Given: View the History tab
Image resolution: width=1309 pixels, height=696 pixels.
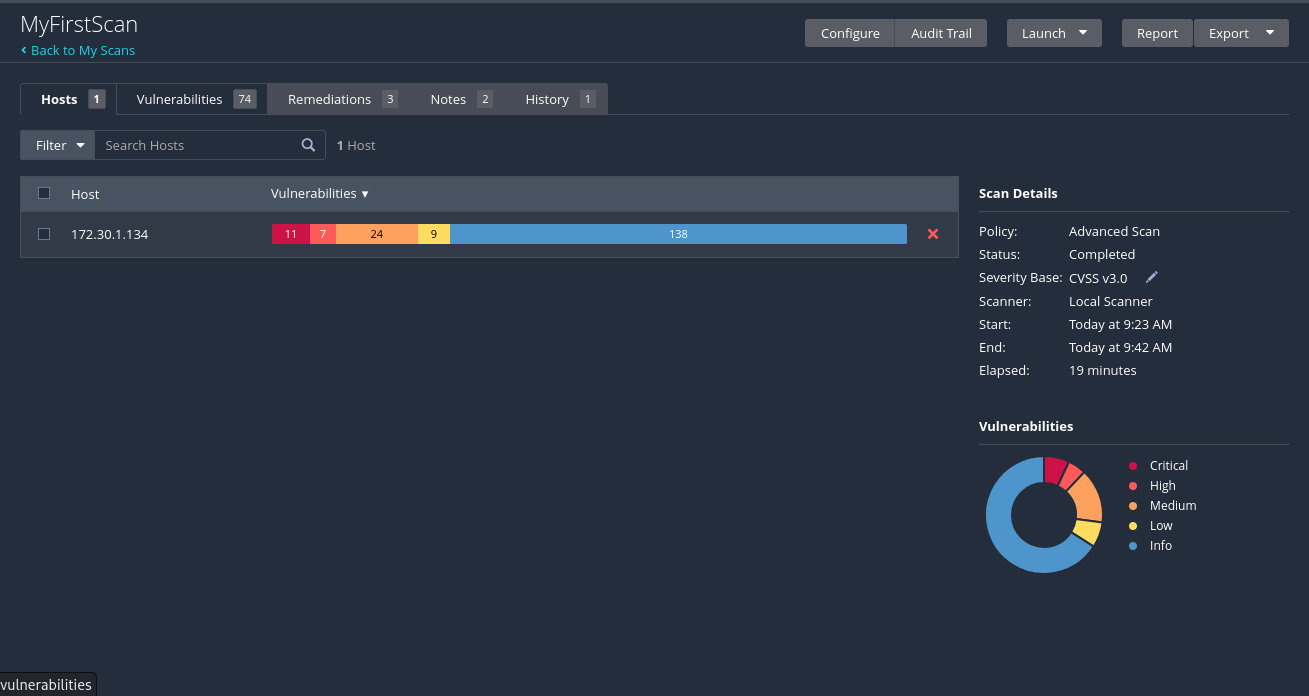Looking at the screenshot, I should [x=557, y=99].
